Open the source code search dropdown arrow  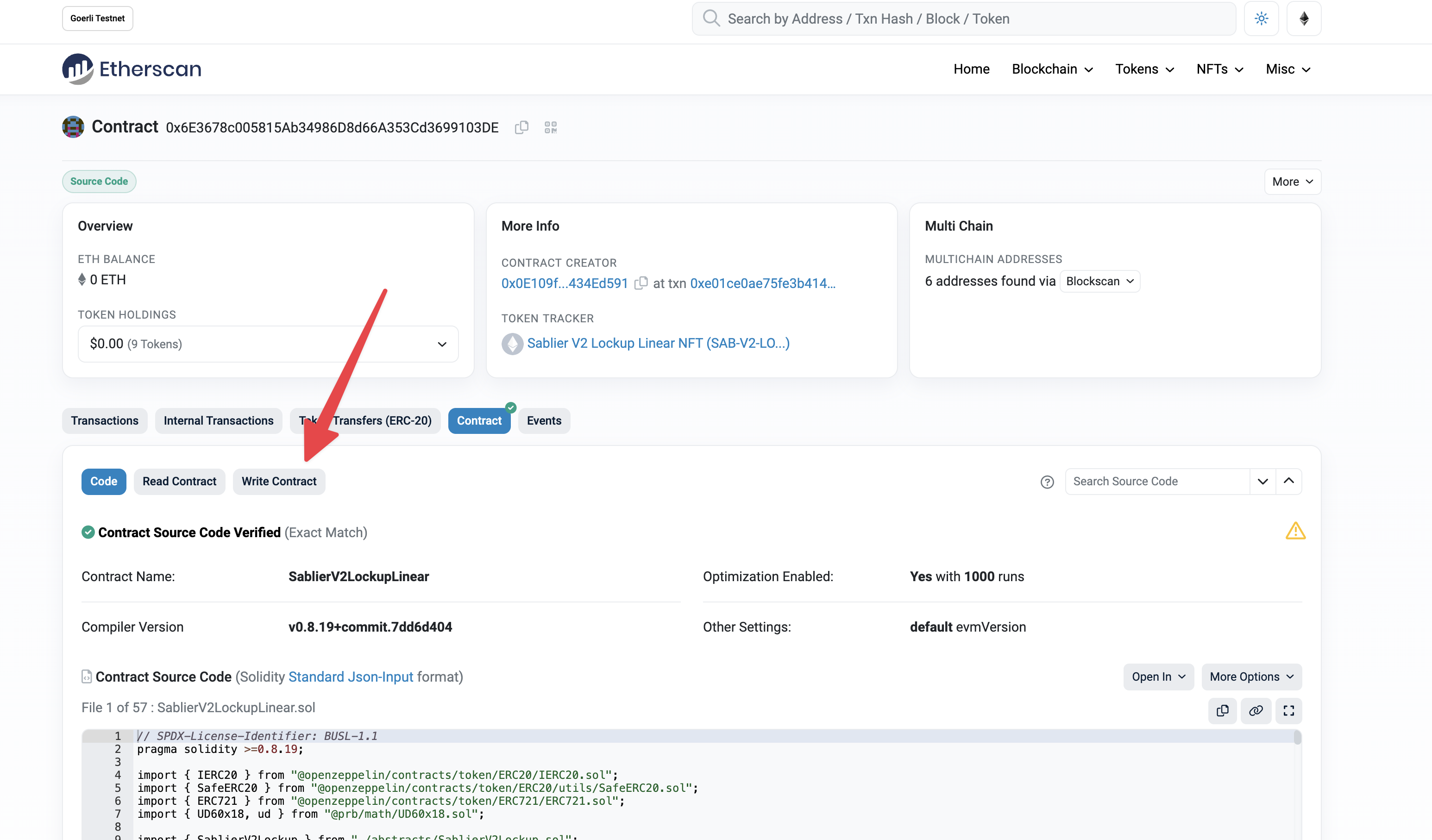click(x=1262, y=482)
